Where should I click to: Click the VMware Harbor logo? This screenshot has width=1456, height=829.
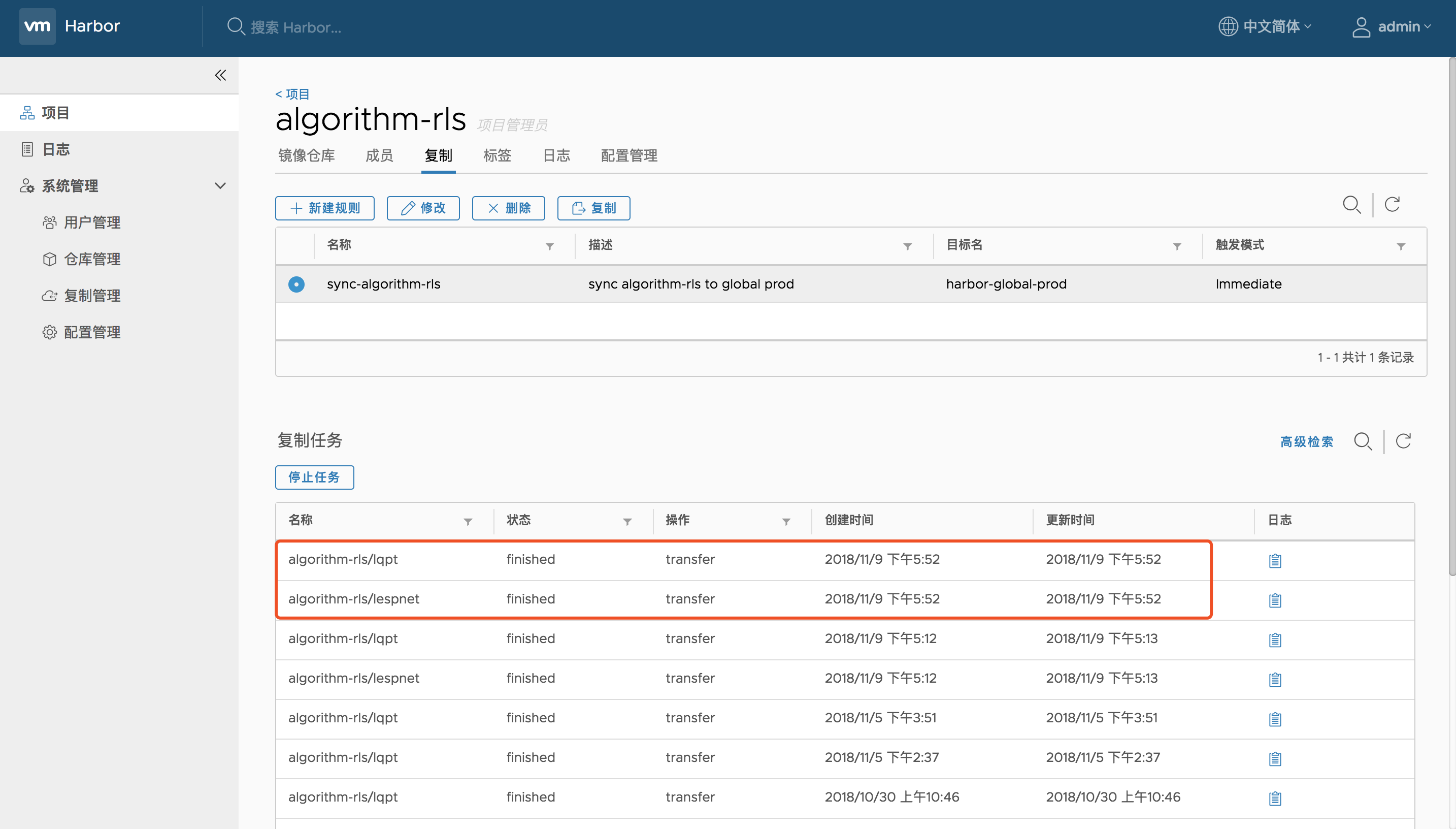(x=38, y=26)
